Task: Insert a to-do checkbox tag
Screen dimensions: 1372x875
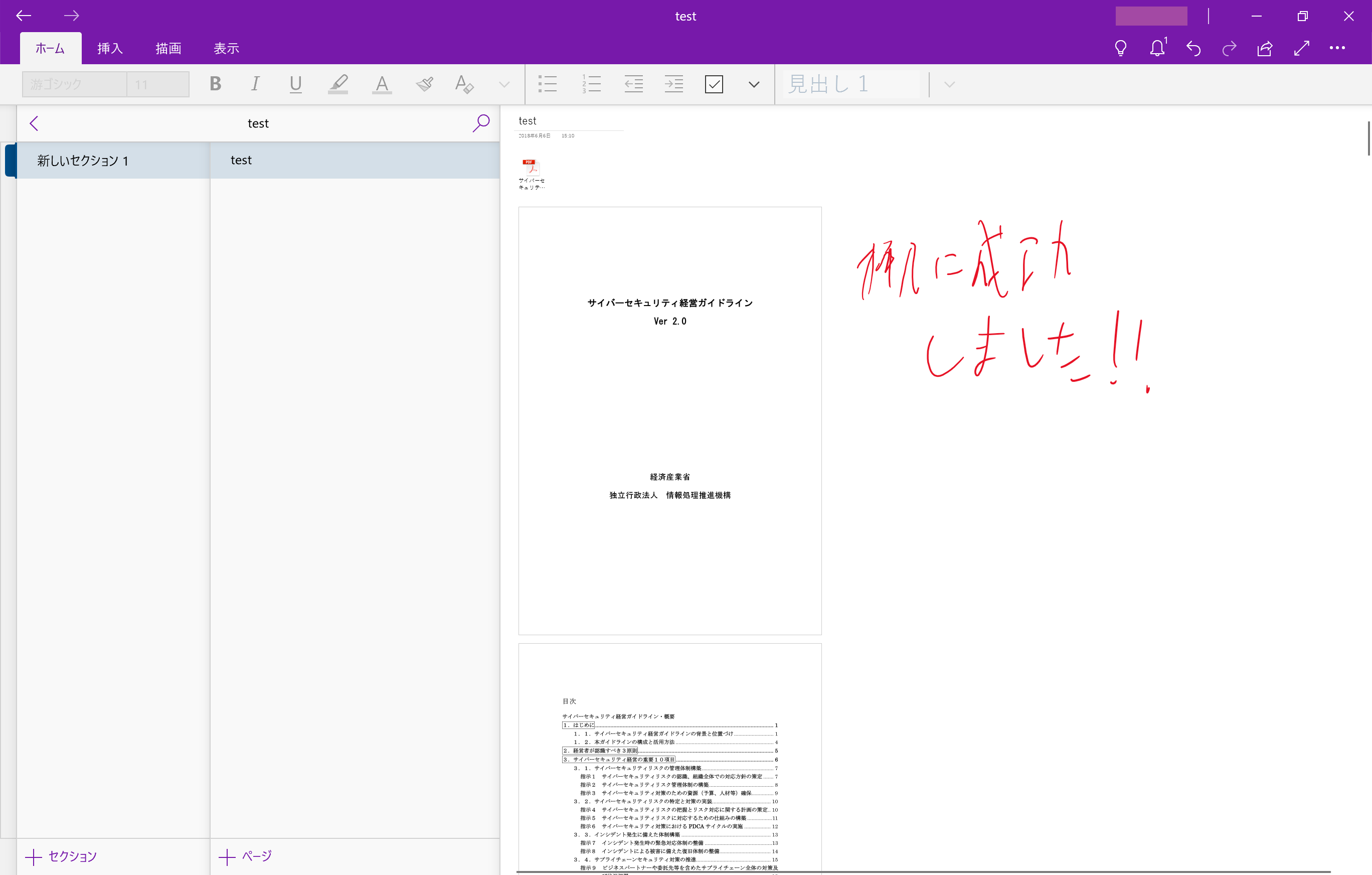Action: coord(714,84)
